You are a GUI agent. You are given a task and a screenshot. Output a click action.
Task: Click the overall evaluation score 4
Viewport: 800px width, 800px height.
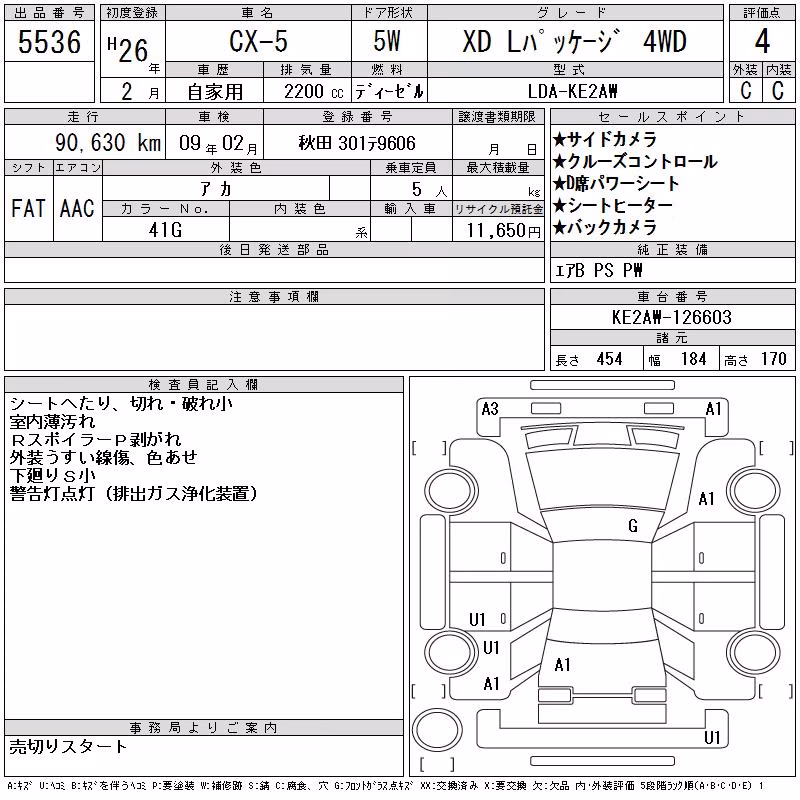pyautogui.click(x=762, y=41)
